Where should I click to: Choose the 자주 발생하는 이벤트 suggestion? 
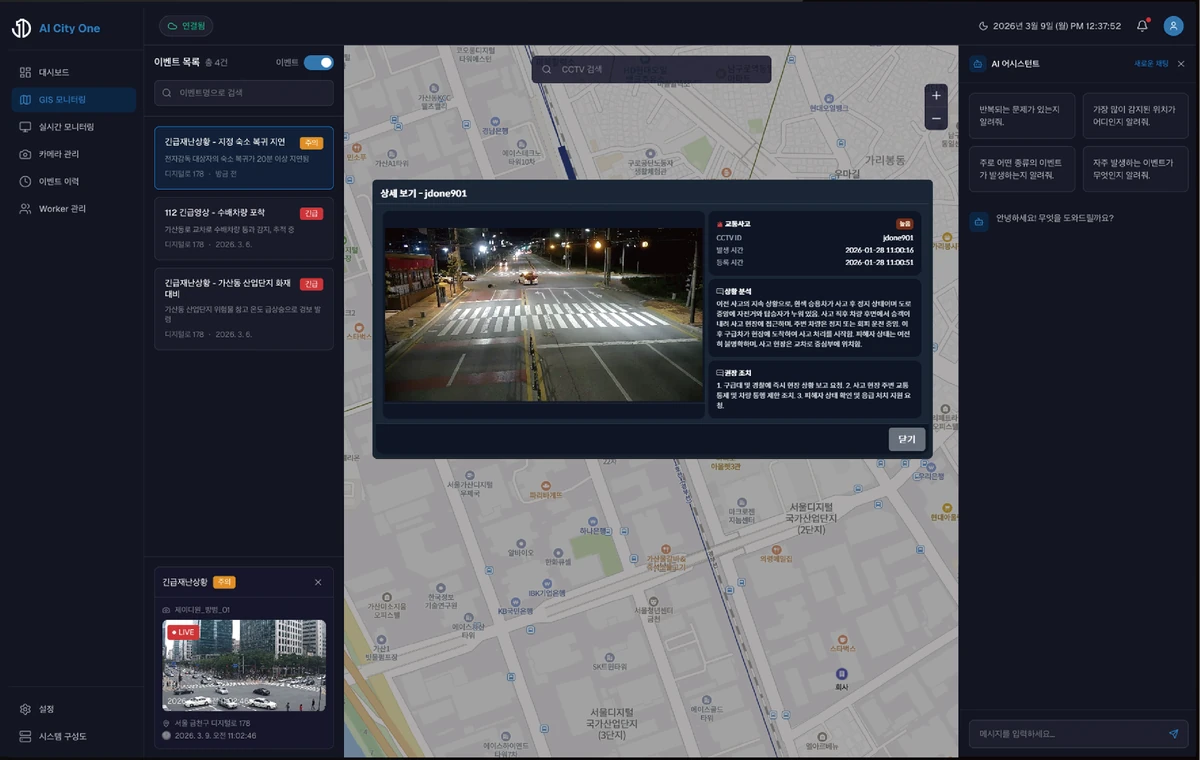pos(1135,169)
